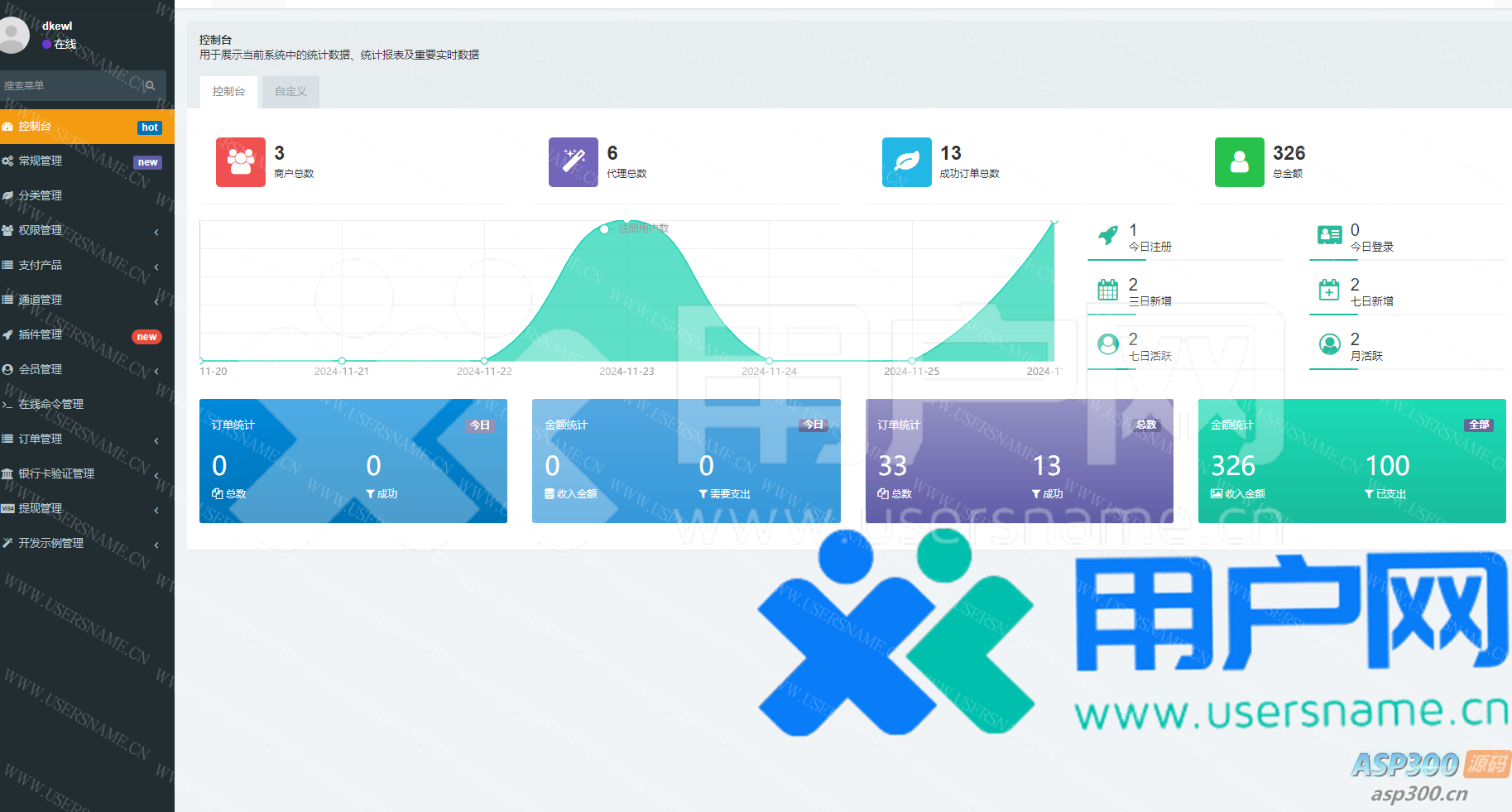This screenshot has width=1512, height=812.
Task: Click the ID card icon for 今日登录
Action: click(1329, 236)
